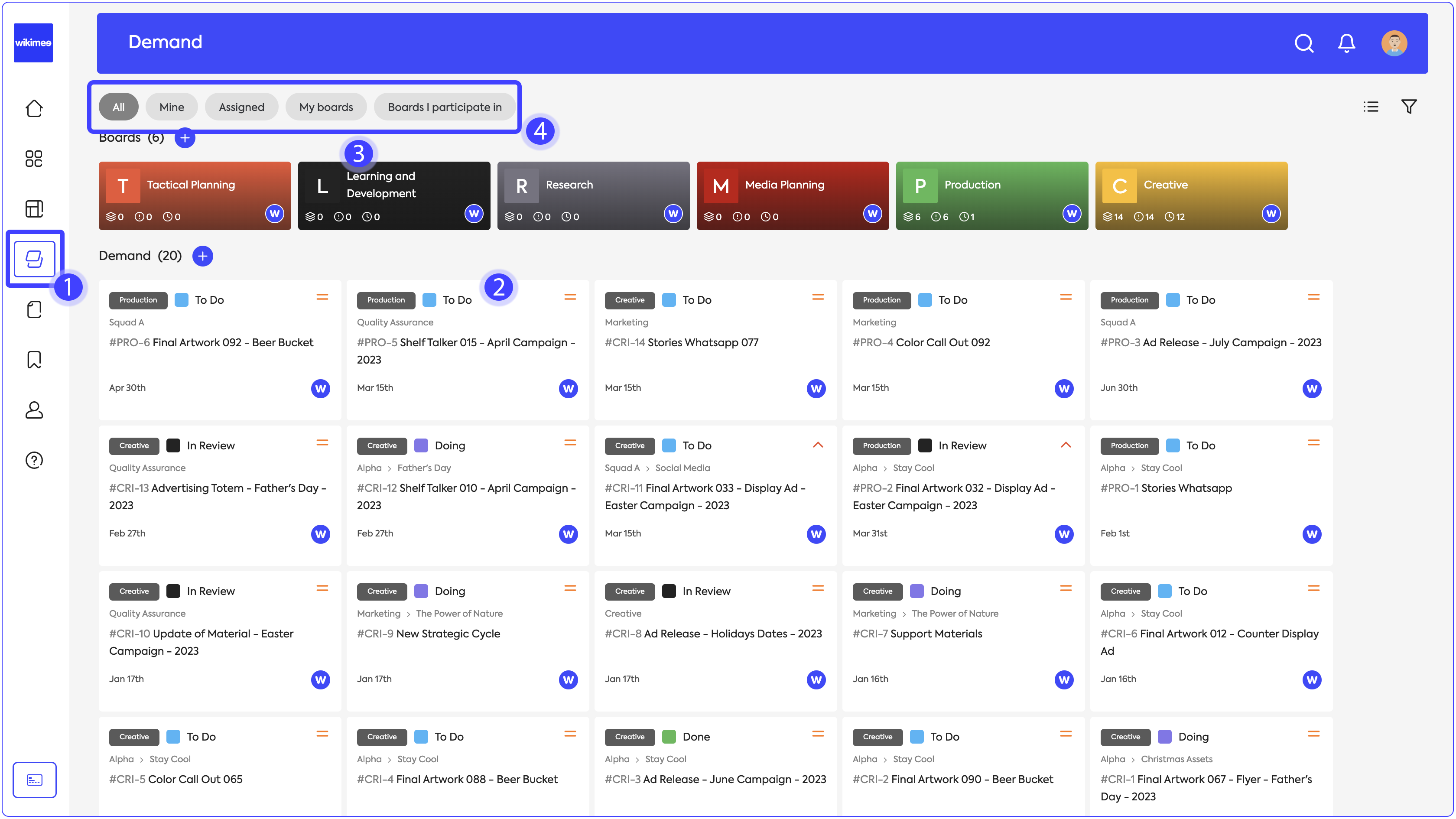Click the dashboard grid icon in sidebar
The height and width of the screenshot is (819, 1456).
(34, 159)
